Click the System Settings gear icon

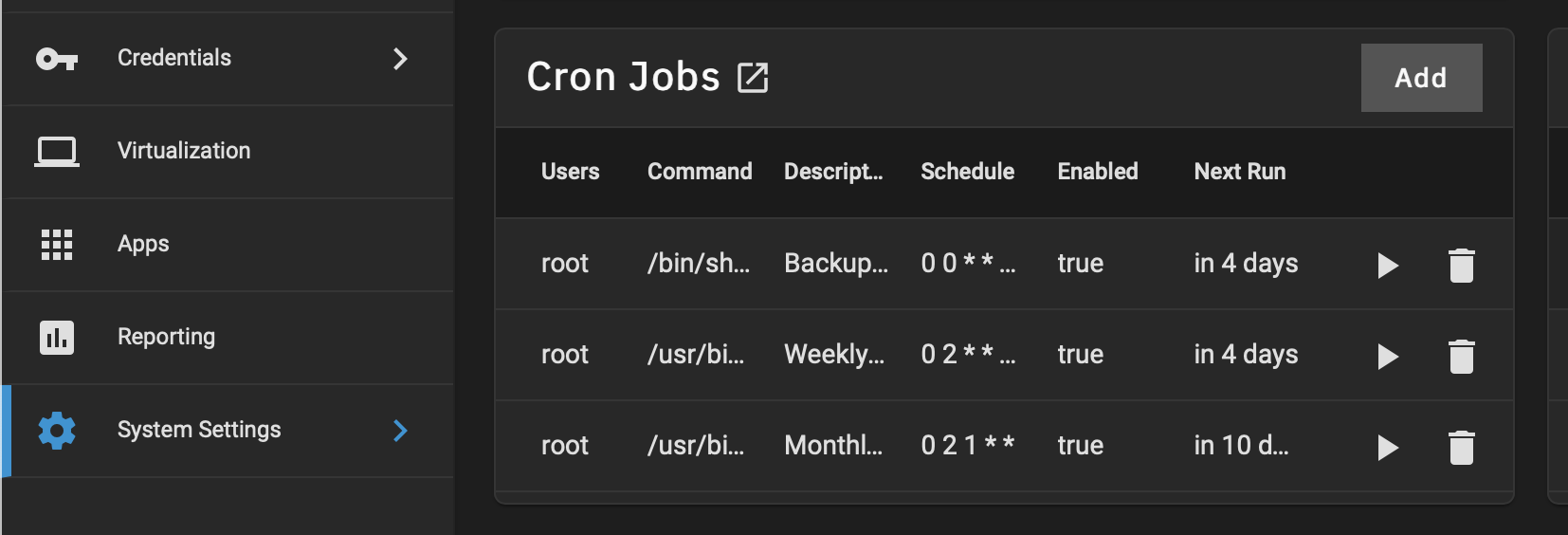[x=57, y=431]
